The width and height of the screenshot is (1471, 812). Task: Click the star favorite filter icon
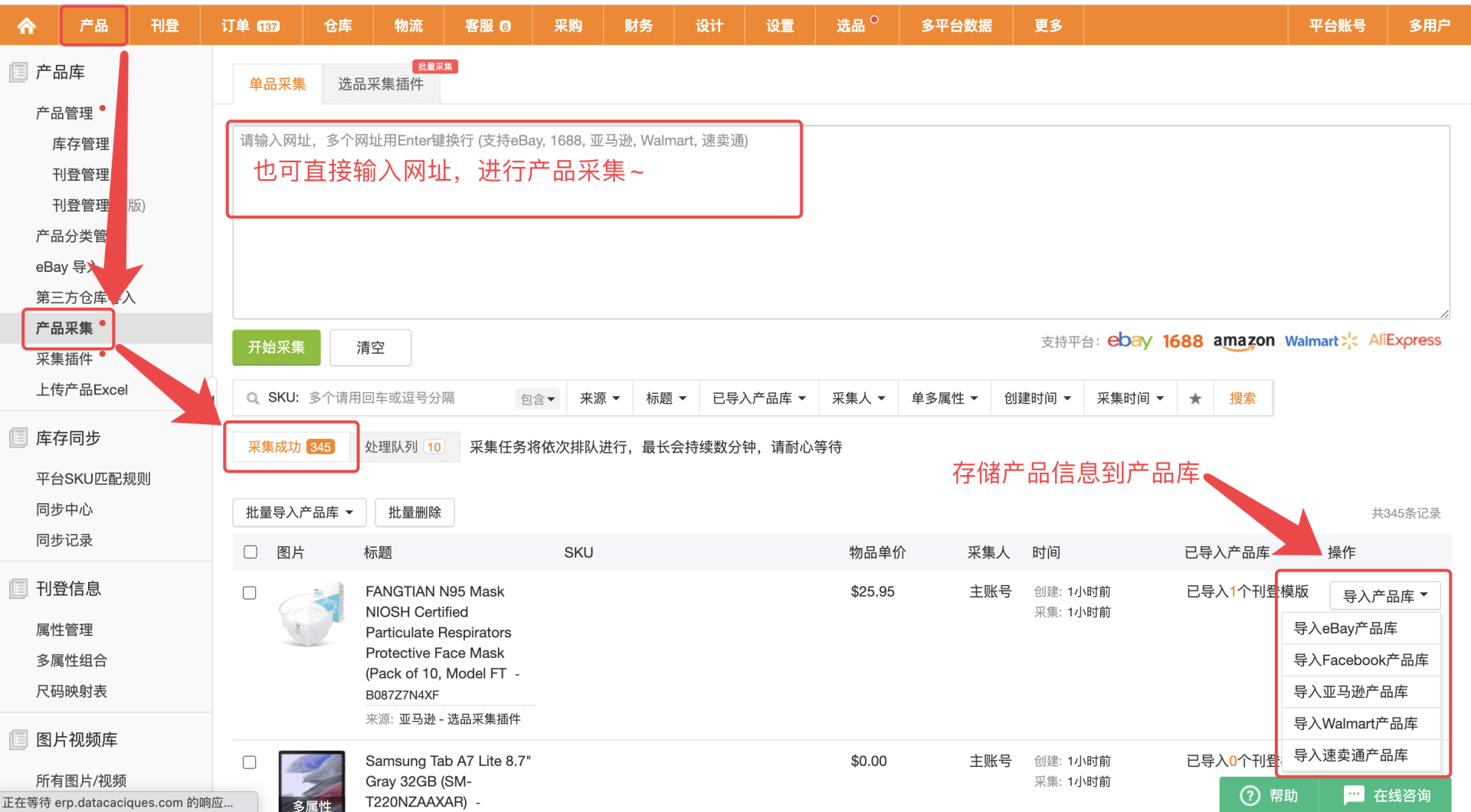(x=1195, y=398)
